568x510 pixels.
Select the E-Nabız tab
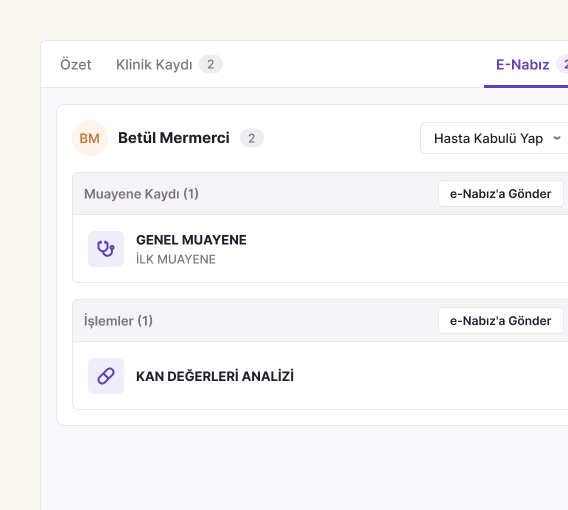point(522,64)
